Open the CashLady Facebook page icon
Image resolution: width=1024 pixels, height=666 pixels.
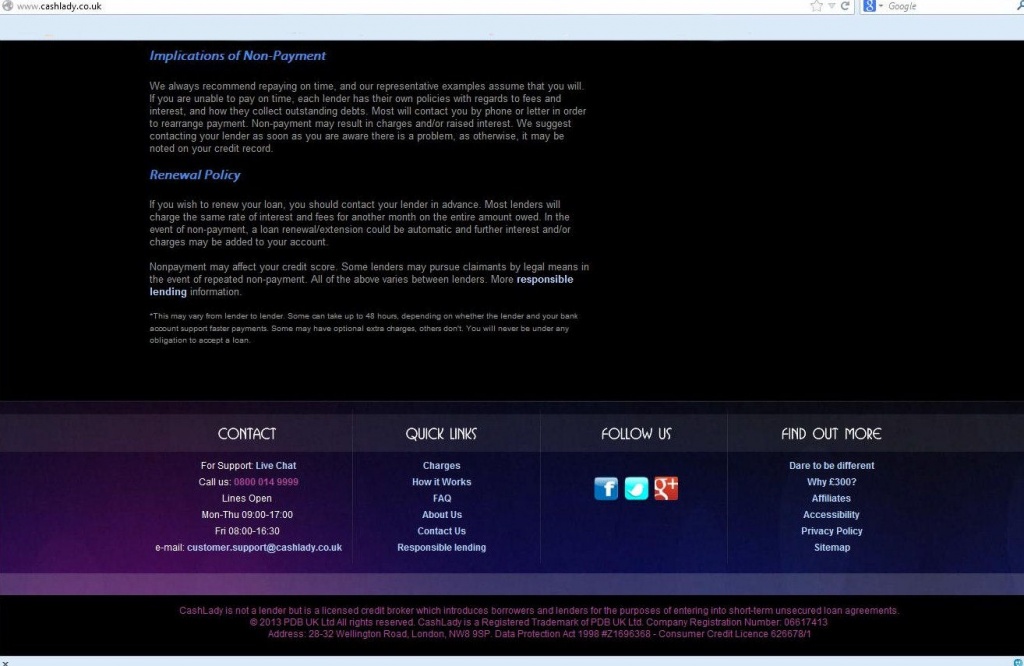tap(606, 488)
